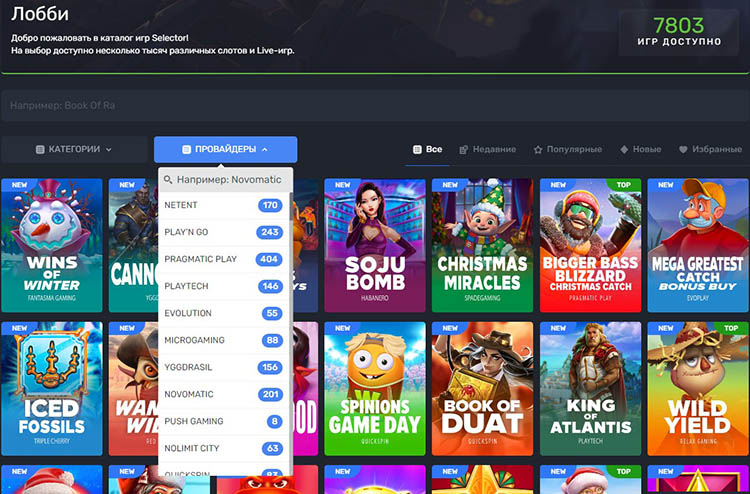Select the EVOLUTION provider
Viewport: 750px width, 494px height.
223,313
